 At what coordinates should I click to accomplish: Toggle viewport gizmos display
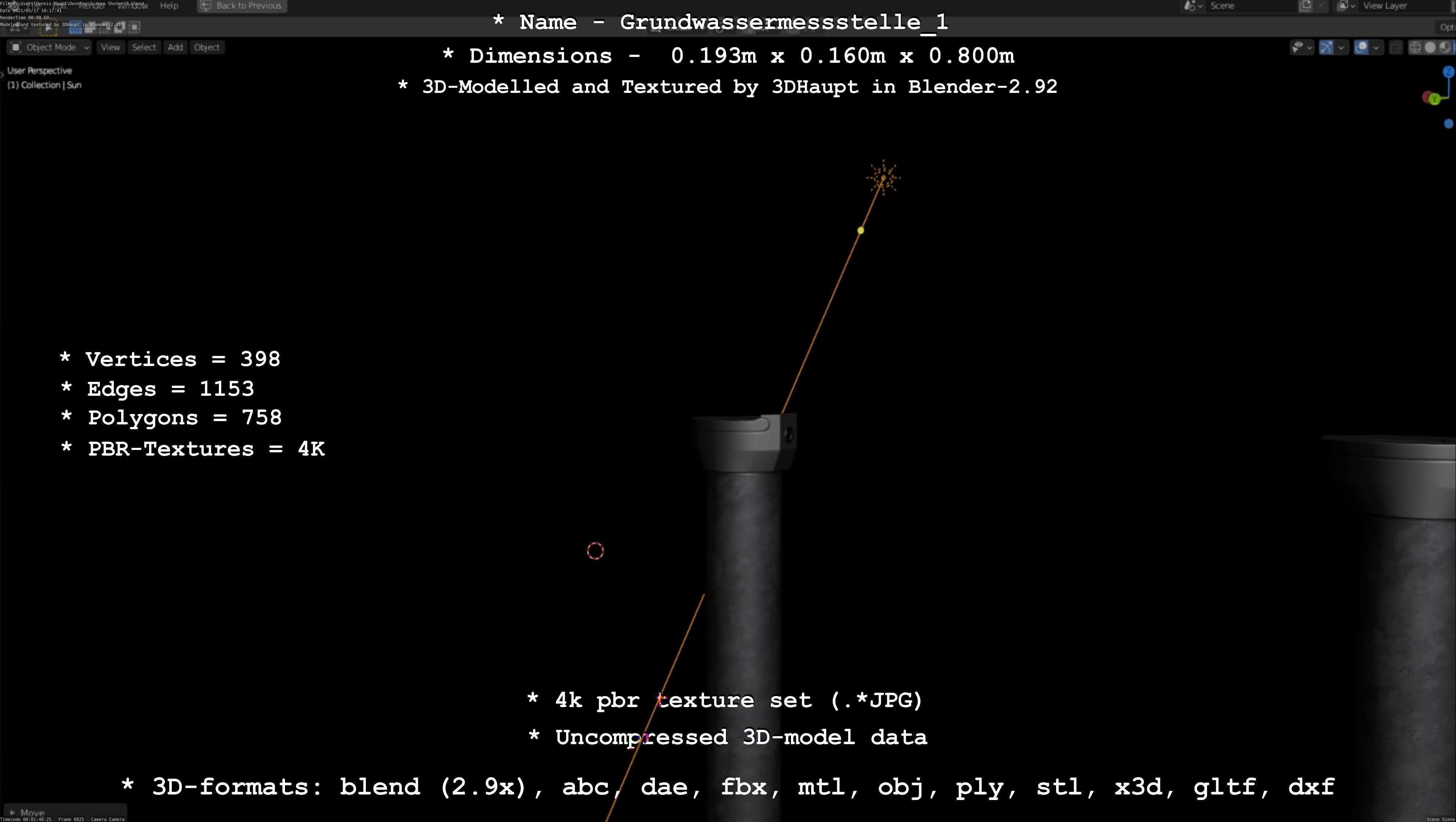(1326, 47)
